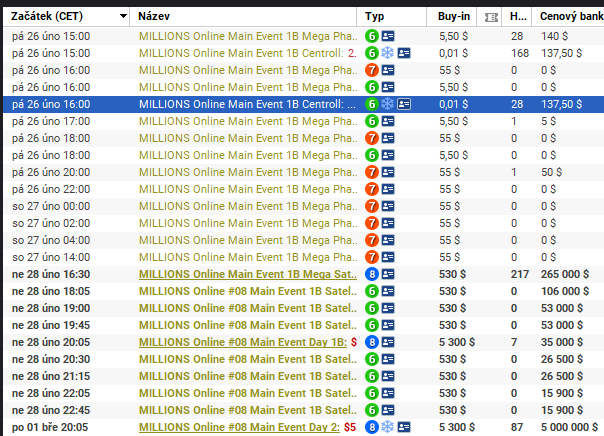Click prize pool '5 $' in pá 17:00 row

(x=549, y=121)
